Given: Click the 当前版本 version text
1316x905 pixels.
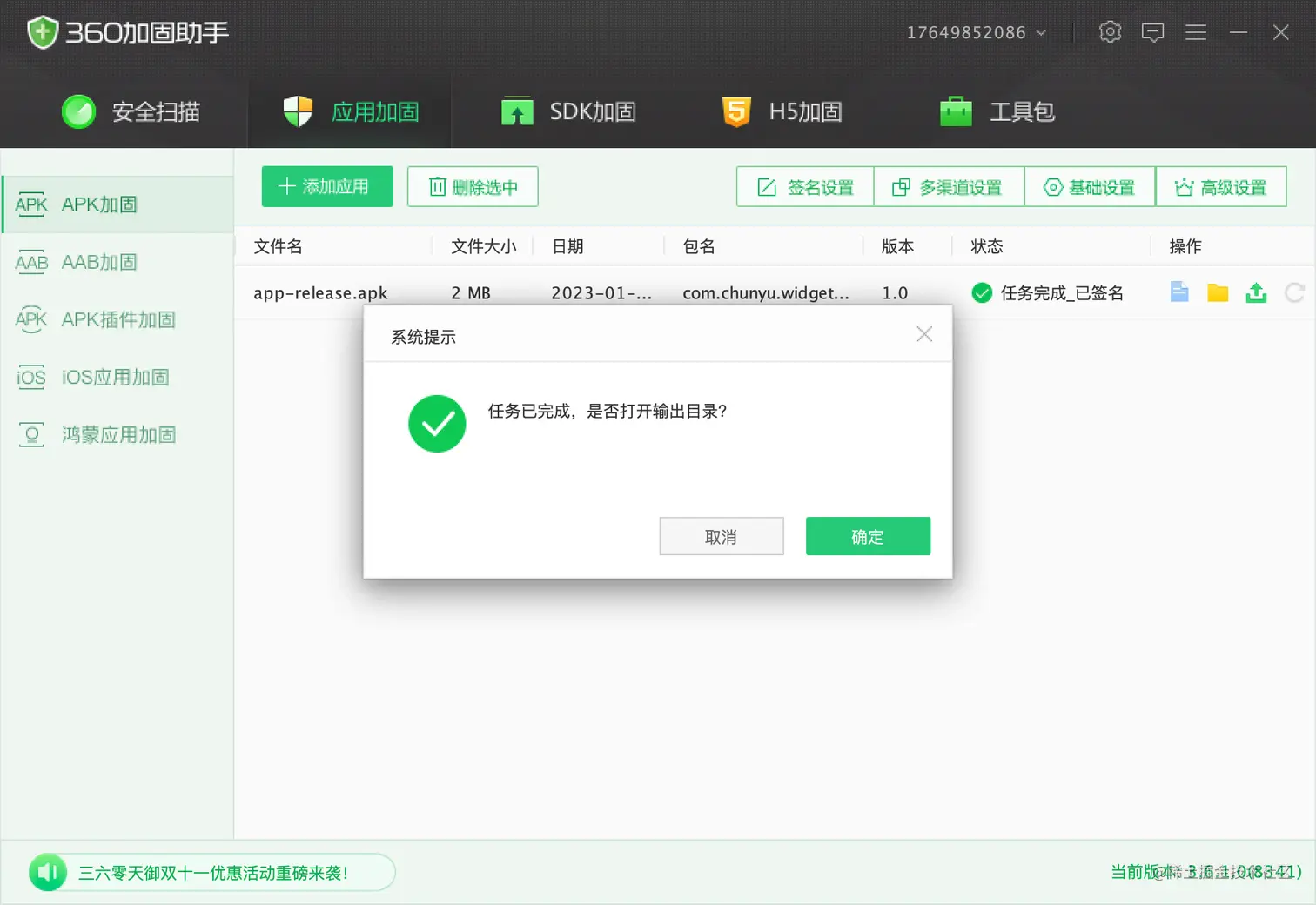Looking at the screenshot, I should [1206, 872].
